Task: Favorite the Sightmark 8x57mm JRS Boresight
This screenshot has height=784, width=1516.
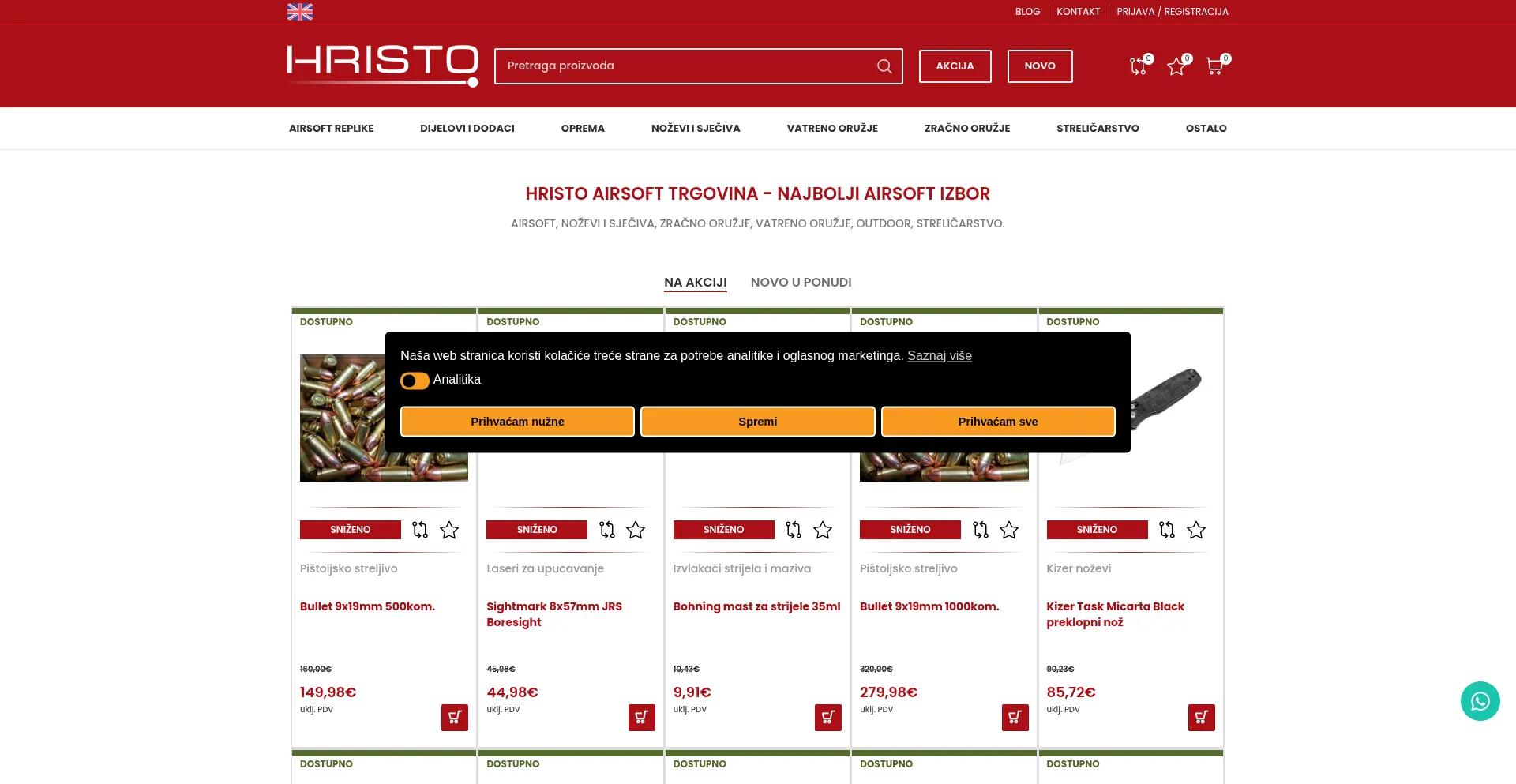Action: [636, 530]
